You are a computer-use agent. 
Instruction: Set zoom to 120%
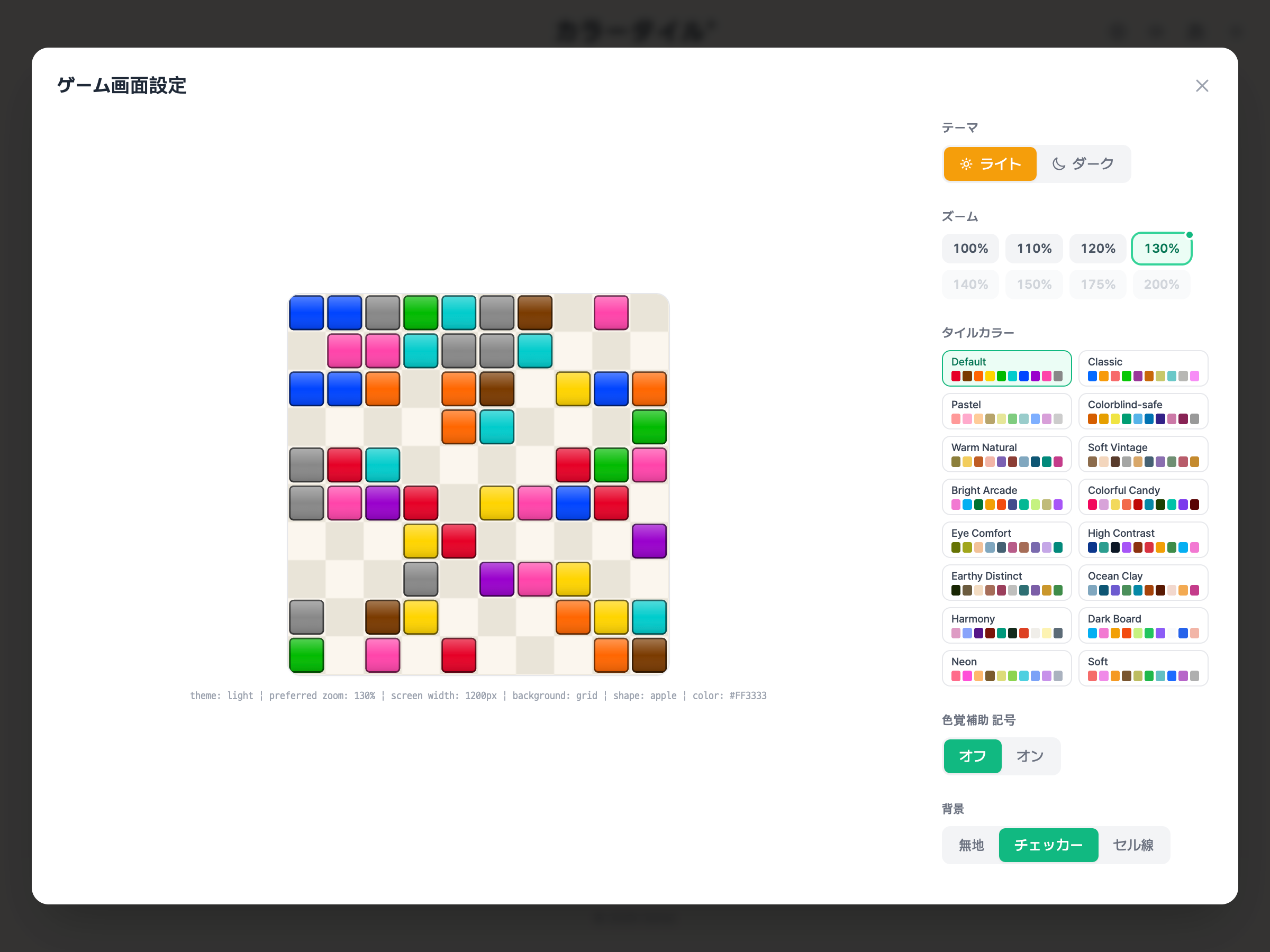click(x=1098, y=249)
